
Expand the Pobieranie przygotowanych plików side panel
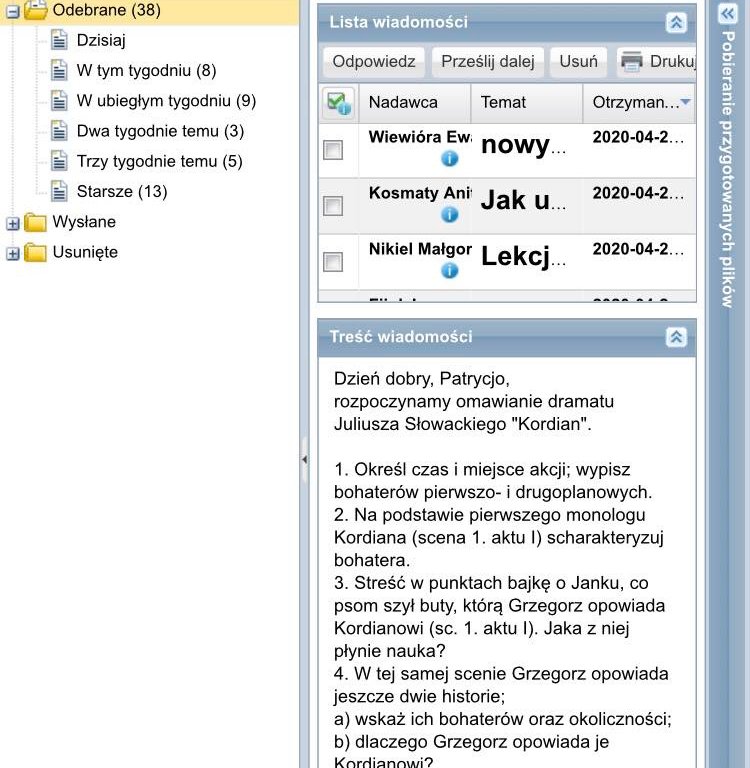[727, 14]
